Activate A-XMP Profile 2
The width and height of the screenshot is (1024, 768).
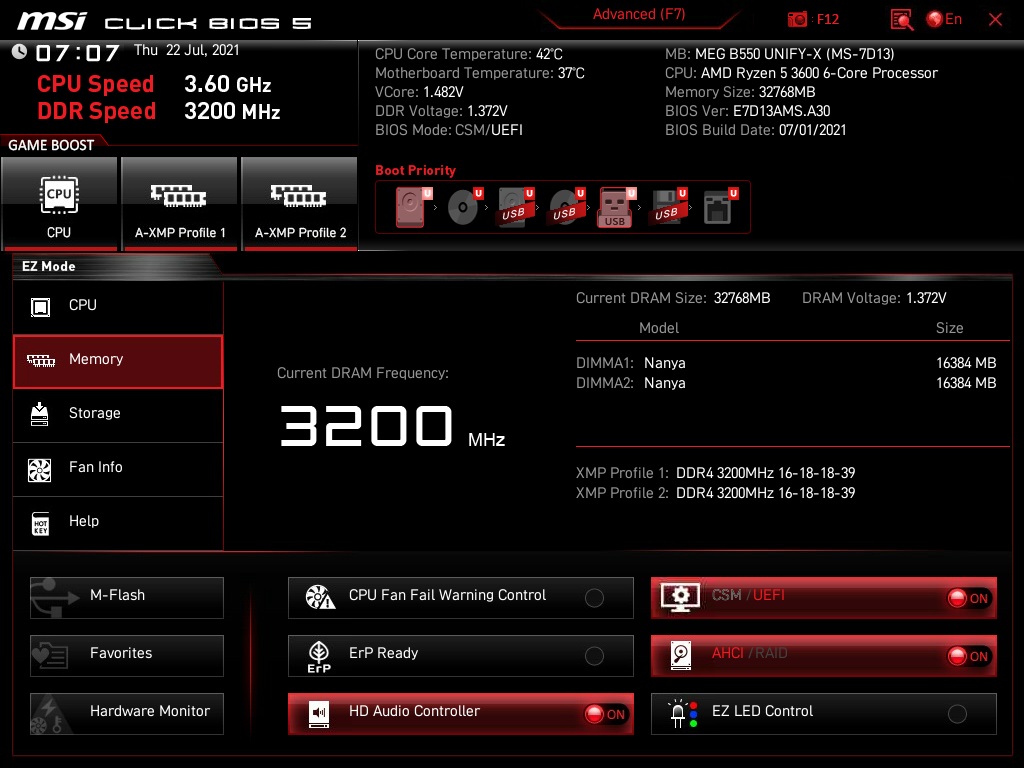[x=300, y=204]
